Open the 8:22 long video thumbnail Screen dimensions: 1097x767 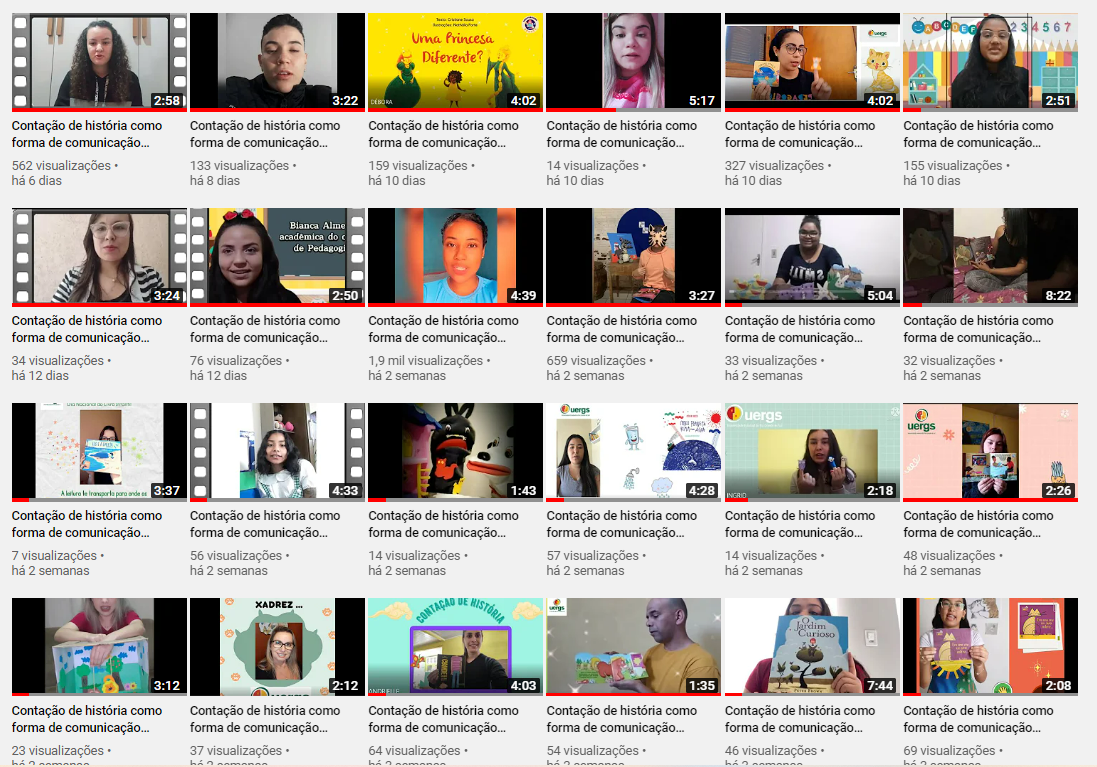990,256
